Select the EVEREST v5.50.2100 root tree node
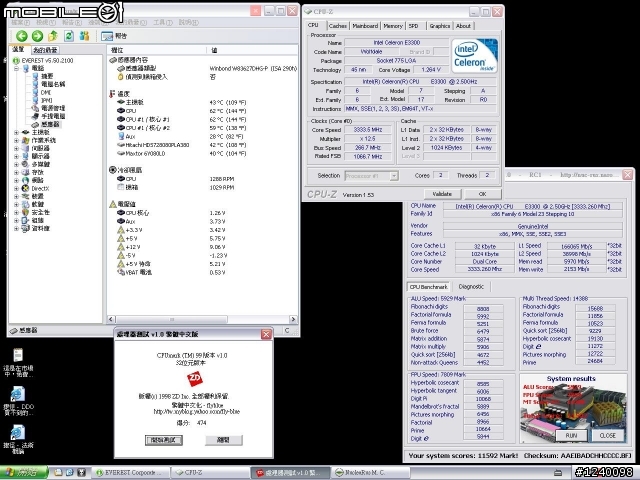The height and width of the screenshot is (480, 640). tap(43, 60)
